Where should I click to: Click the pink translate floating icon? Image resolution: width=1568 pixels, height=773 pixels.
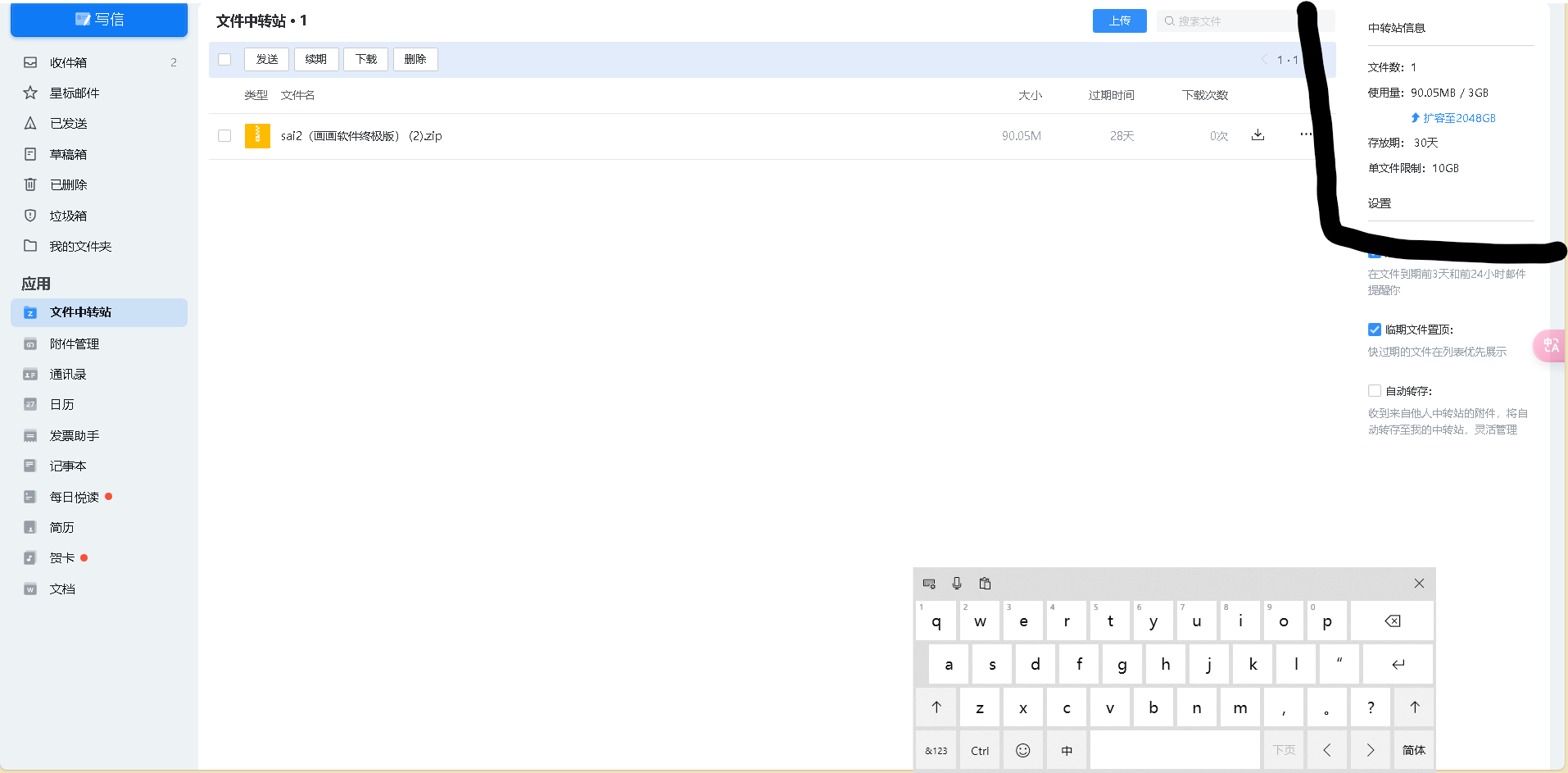point(1550,346)
